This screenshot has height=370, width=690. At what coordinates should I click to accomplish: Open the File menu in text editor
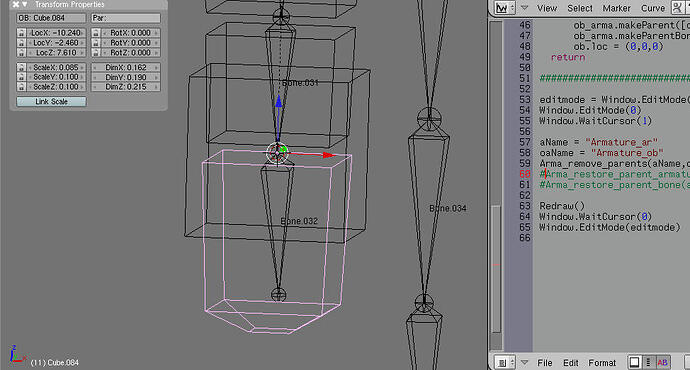[x=544, y=363]
